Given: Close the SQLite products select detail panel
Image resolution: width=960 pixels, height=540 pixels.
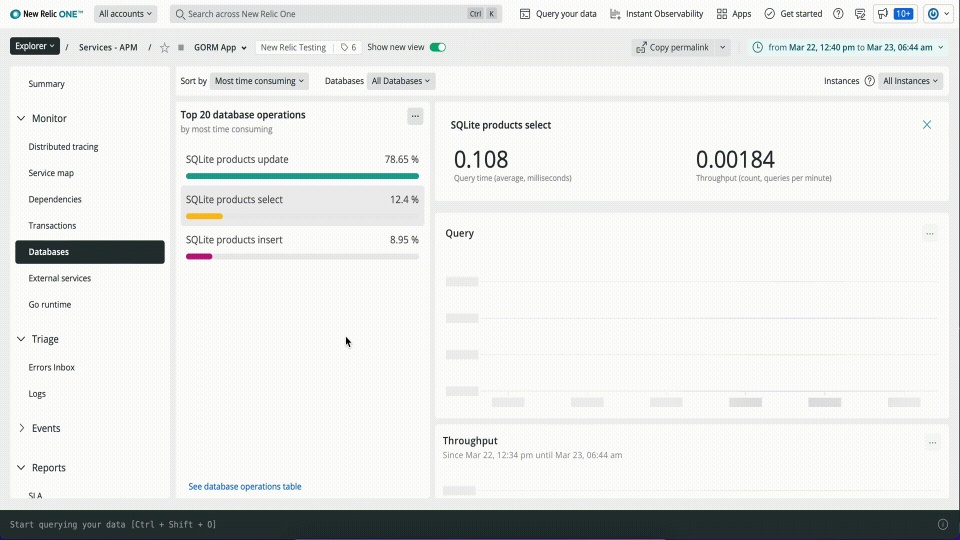Looking at the screenshot, I should tap(927, 125).
